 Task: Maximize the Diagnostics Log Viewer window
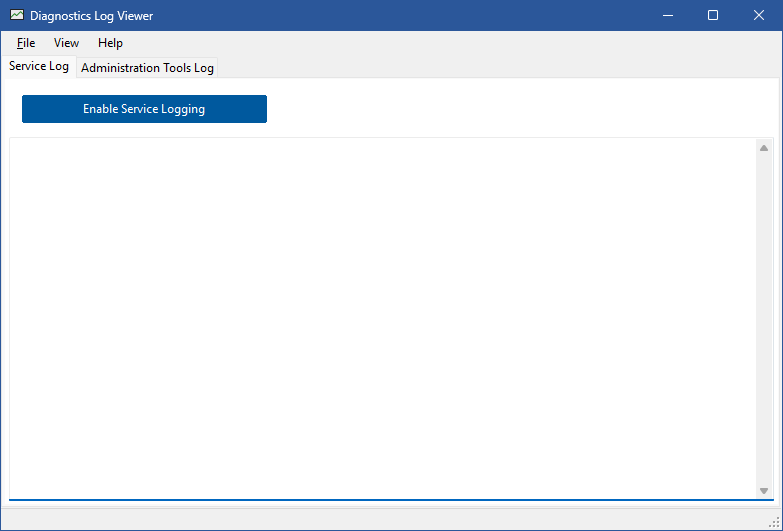coord(713,16)
